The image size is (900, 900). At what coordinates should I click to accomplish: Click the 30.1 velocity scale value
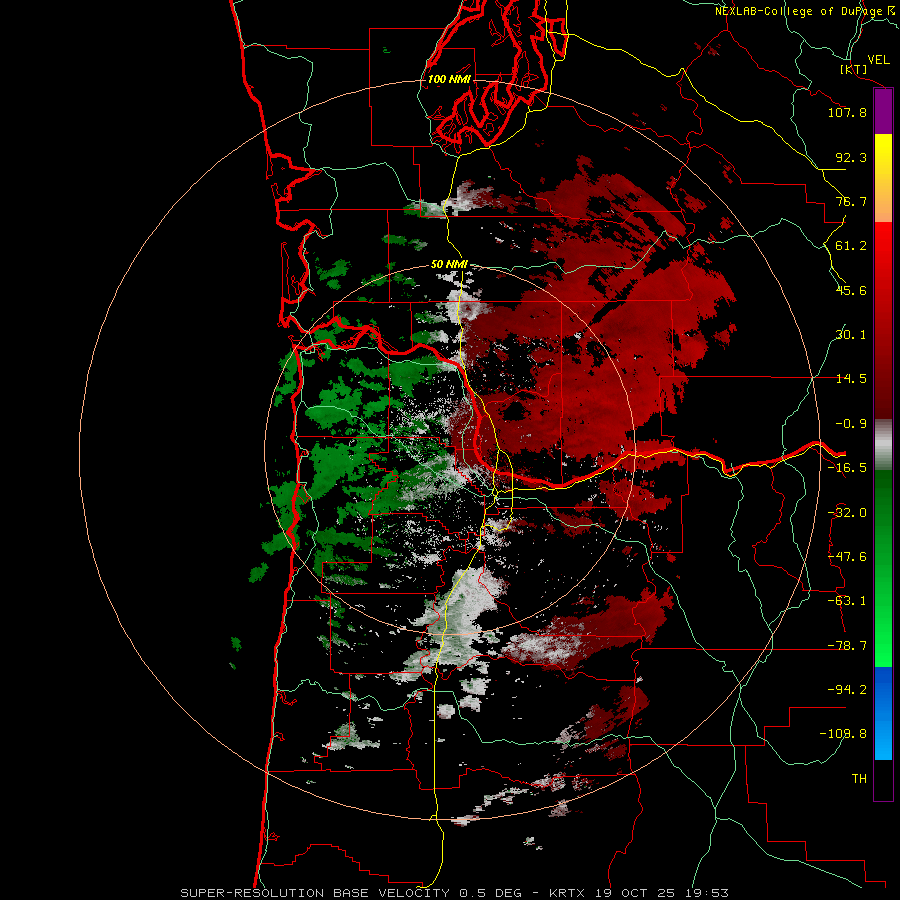(851, 335)
